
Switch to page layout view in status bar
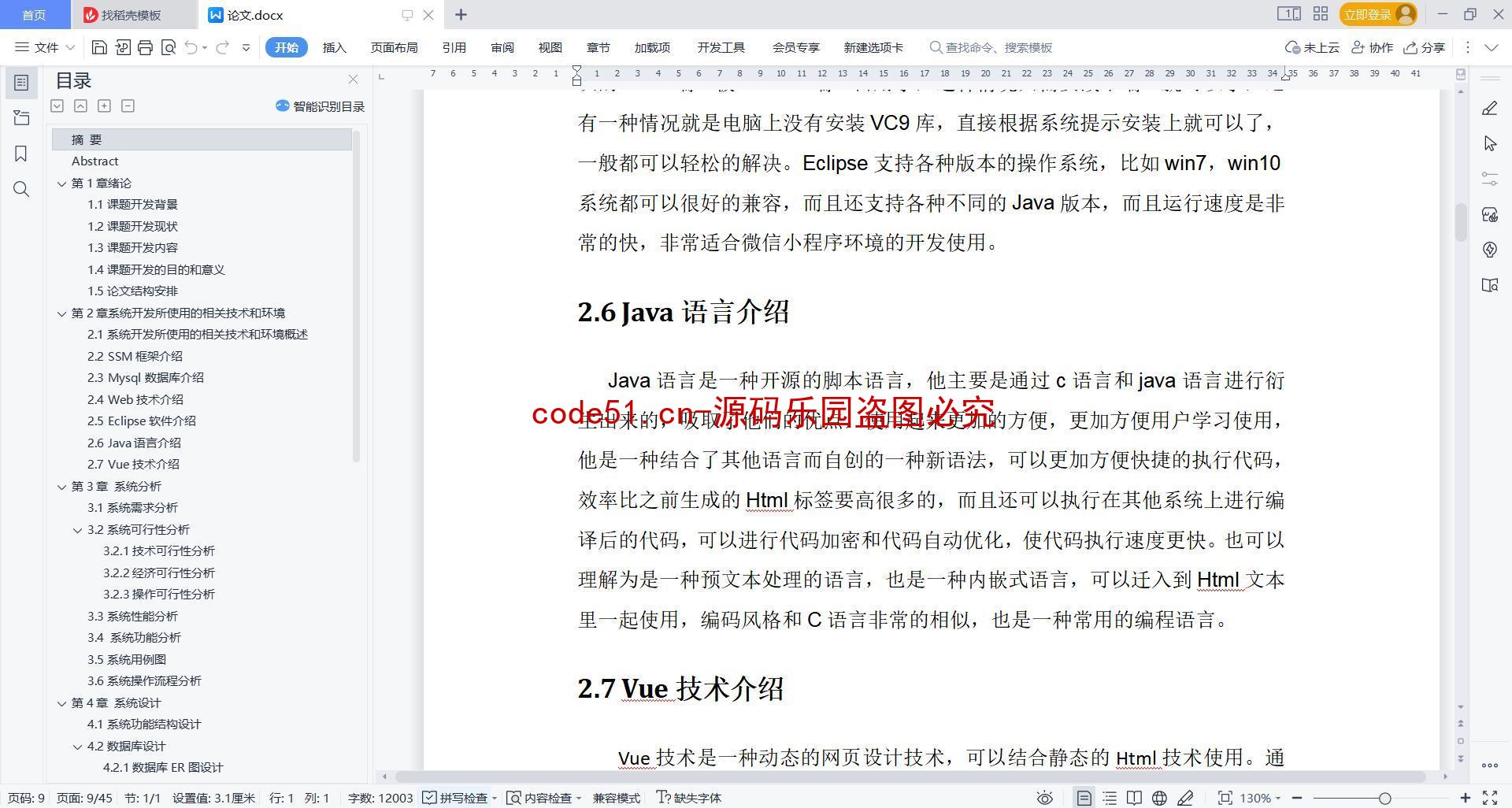[1084, 798]
